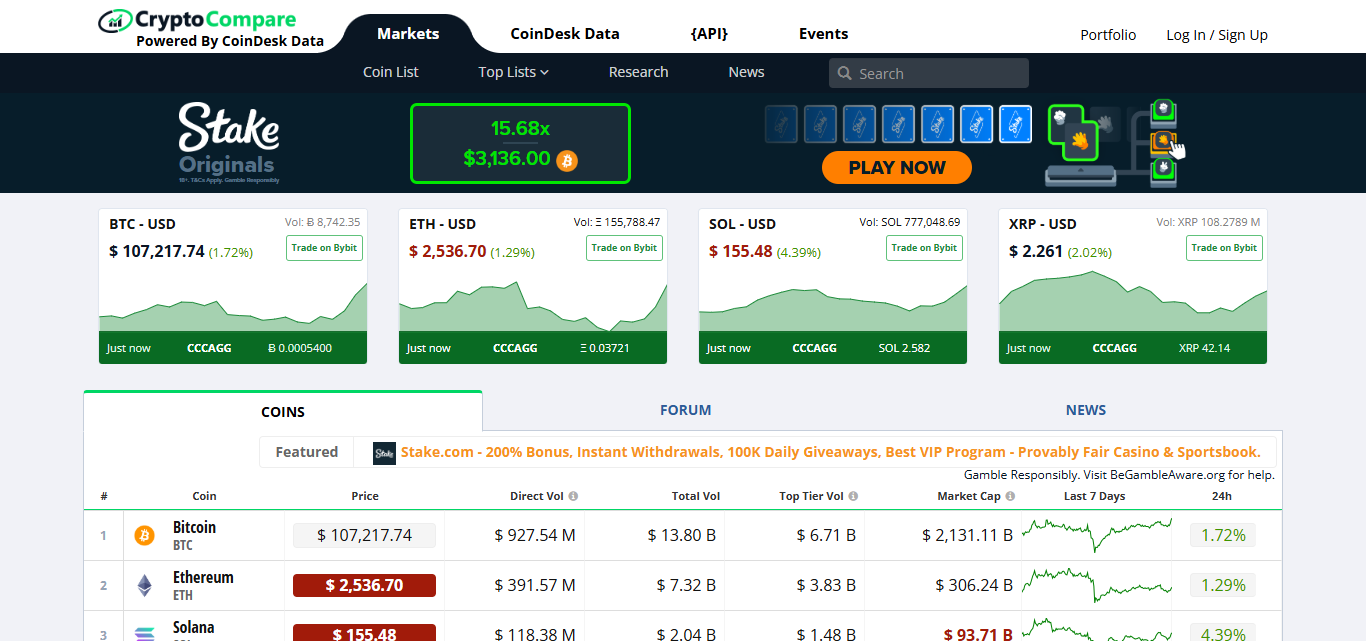Click Bitcoin market cap $ 2,131.11 B
The height and width of the screenshot is (641, 1366).
968,535
